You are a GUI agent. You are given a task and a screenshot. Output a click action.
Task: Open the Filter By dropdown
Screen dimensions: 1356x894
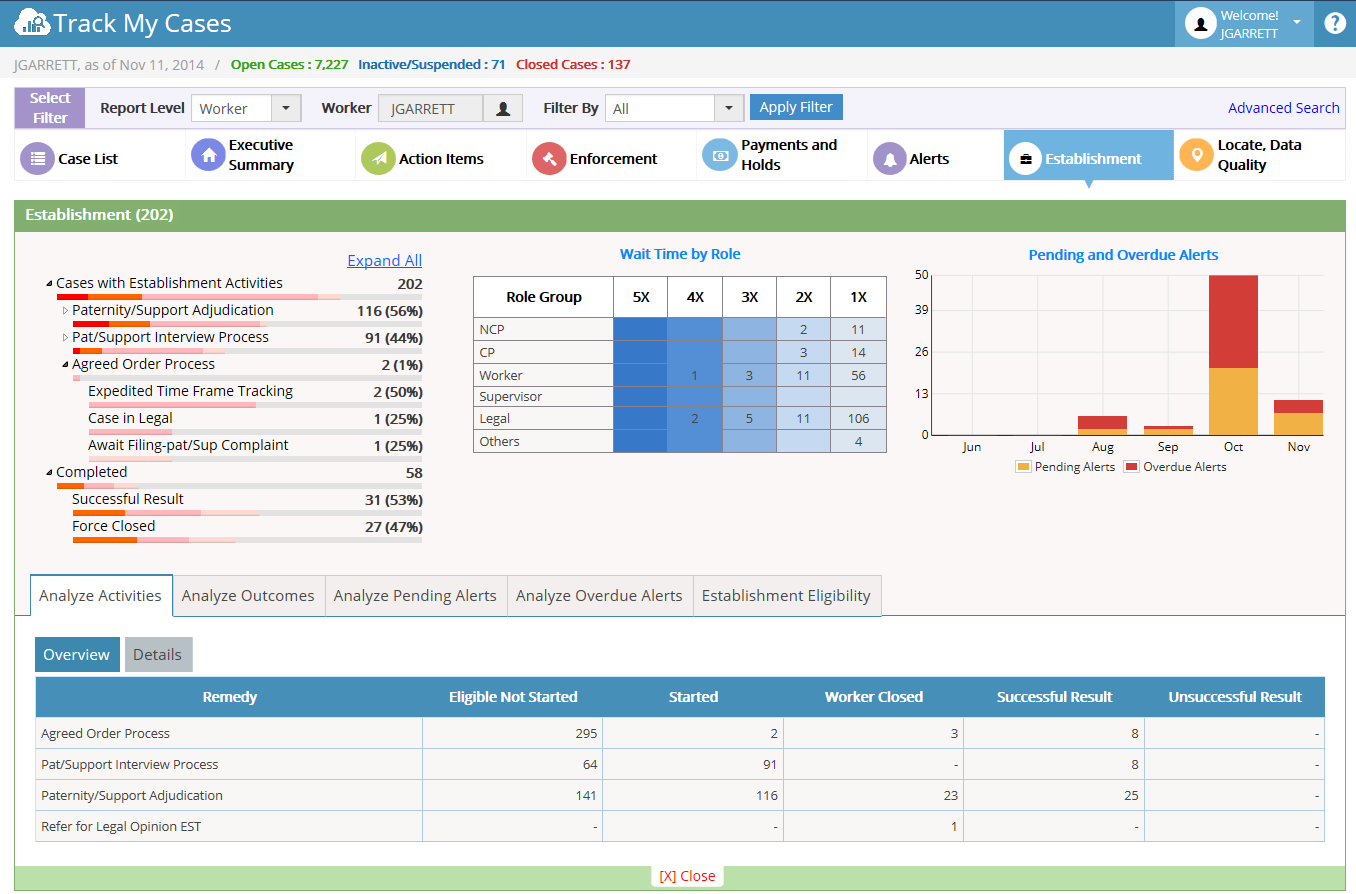729,108
